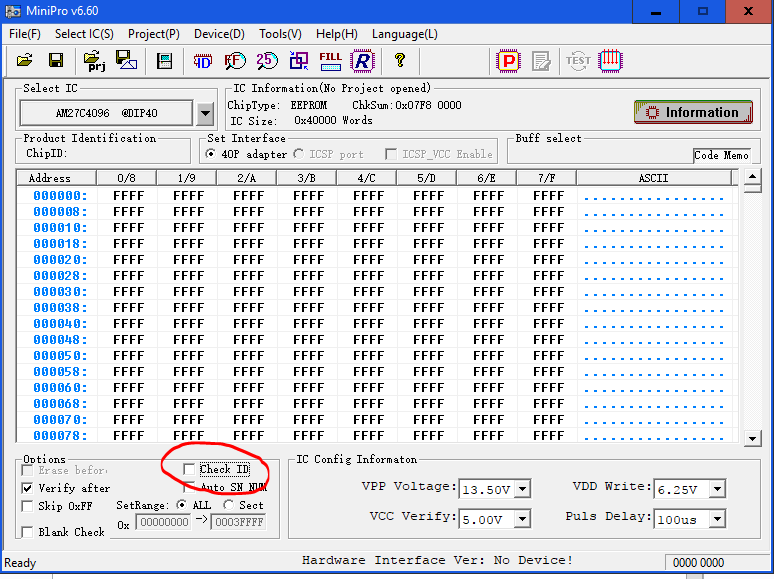Open the Select IC(S) menu
The image size is (774, 579).
[x=84, y=34]
